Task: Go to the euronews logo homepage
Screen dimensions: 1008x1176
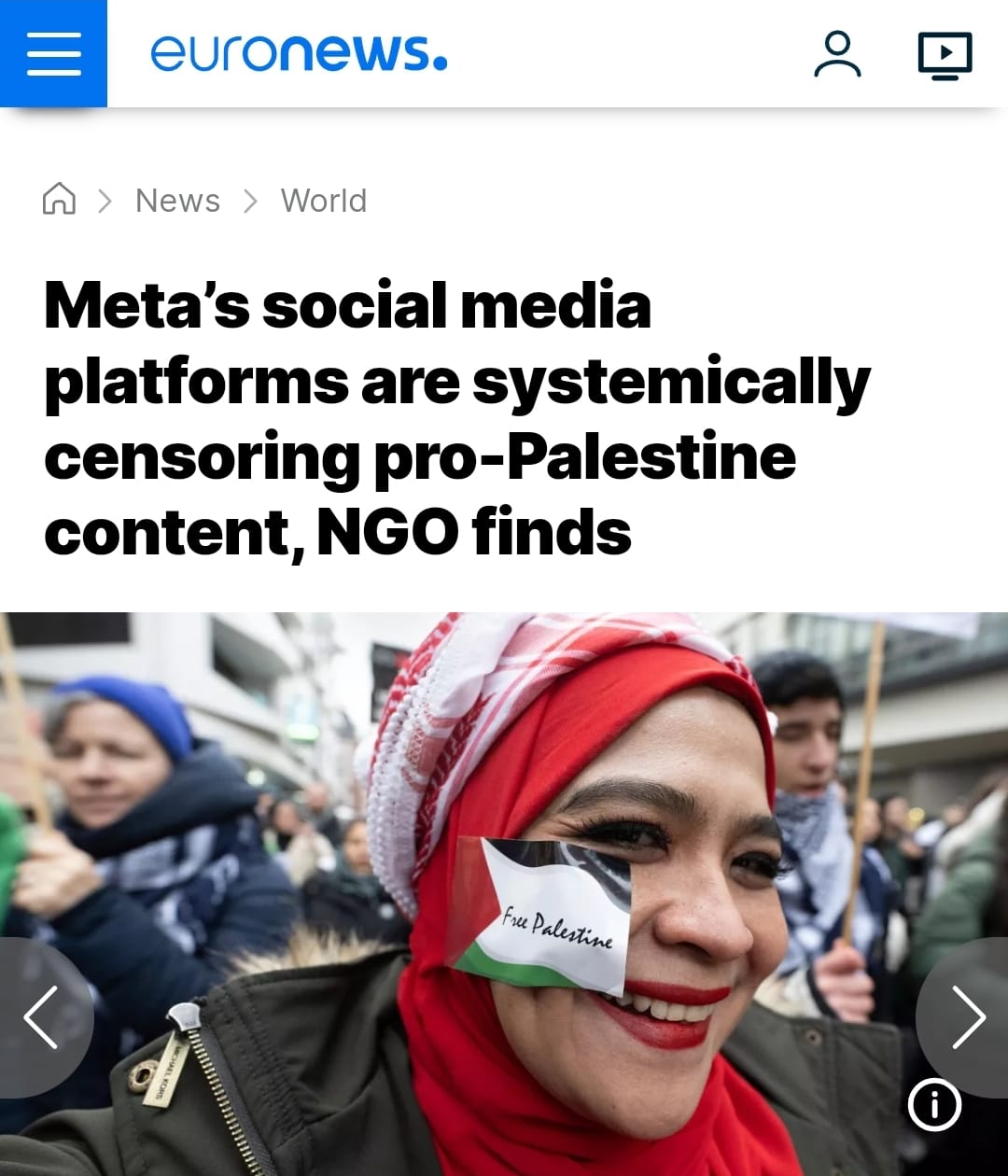Action: click(299, 53)
